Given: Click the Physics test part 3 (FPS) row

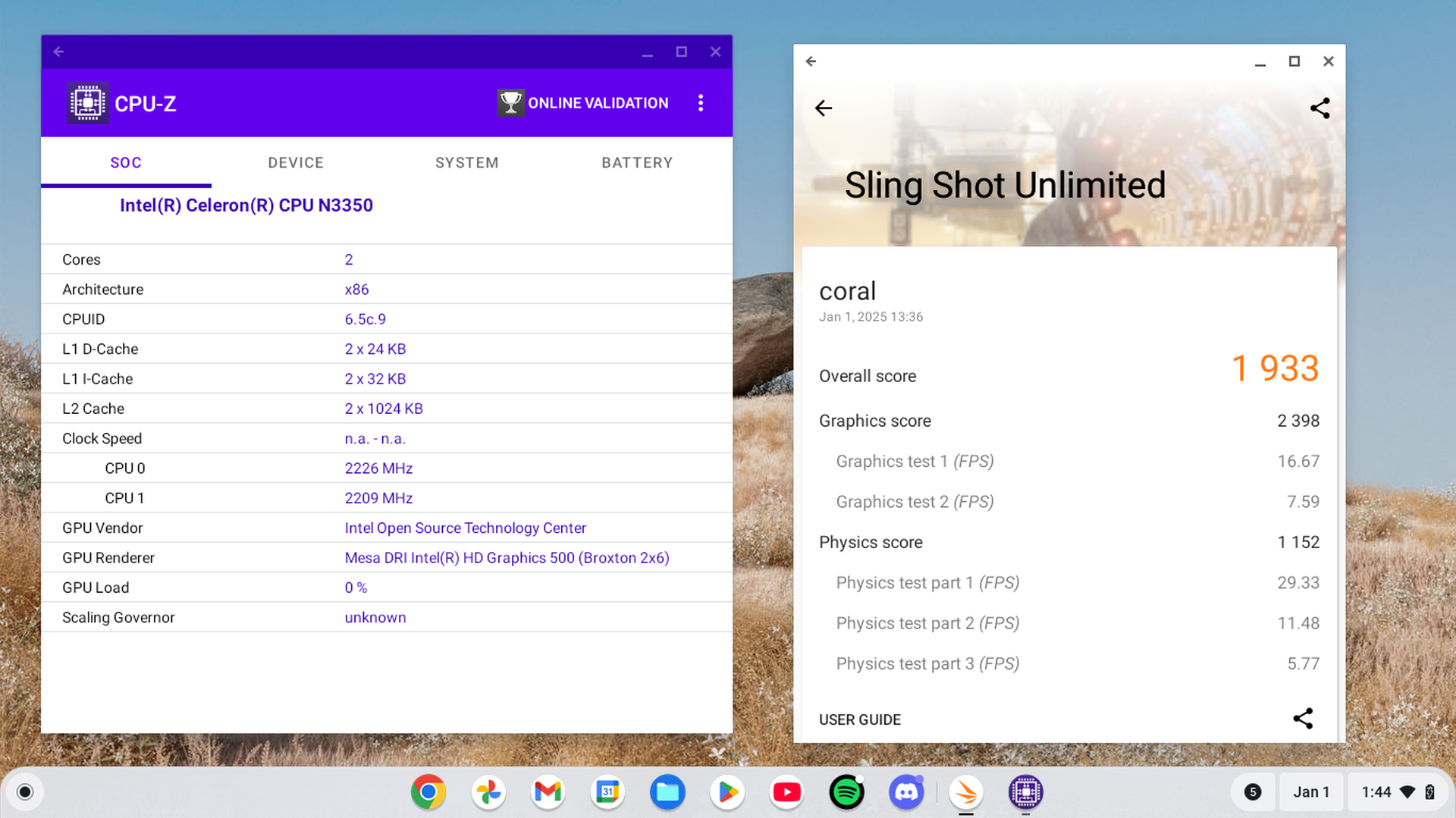Looking at the screenshot, I should 1069,664.
